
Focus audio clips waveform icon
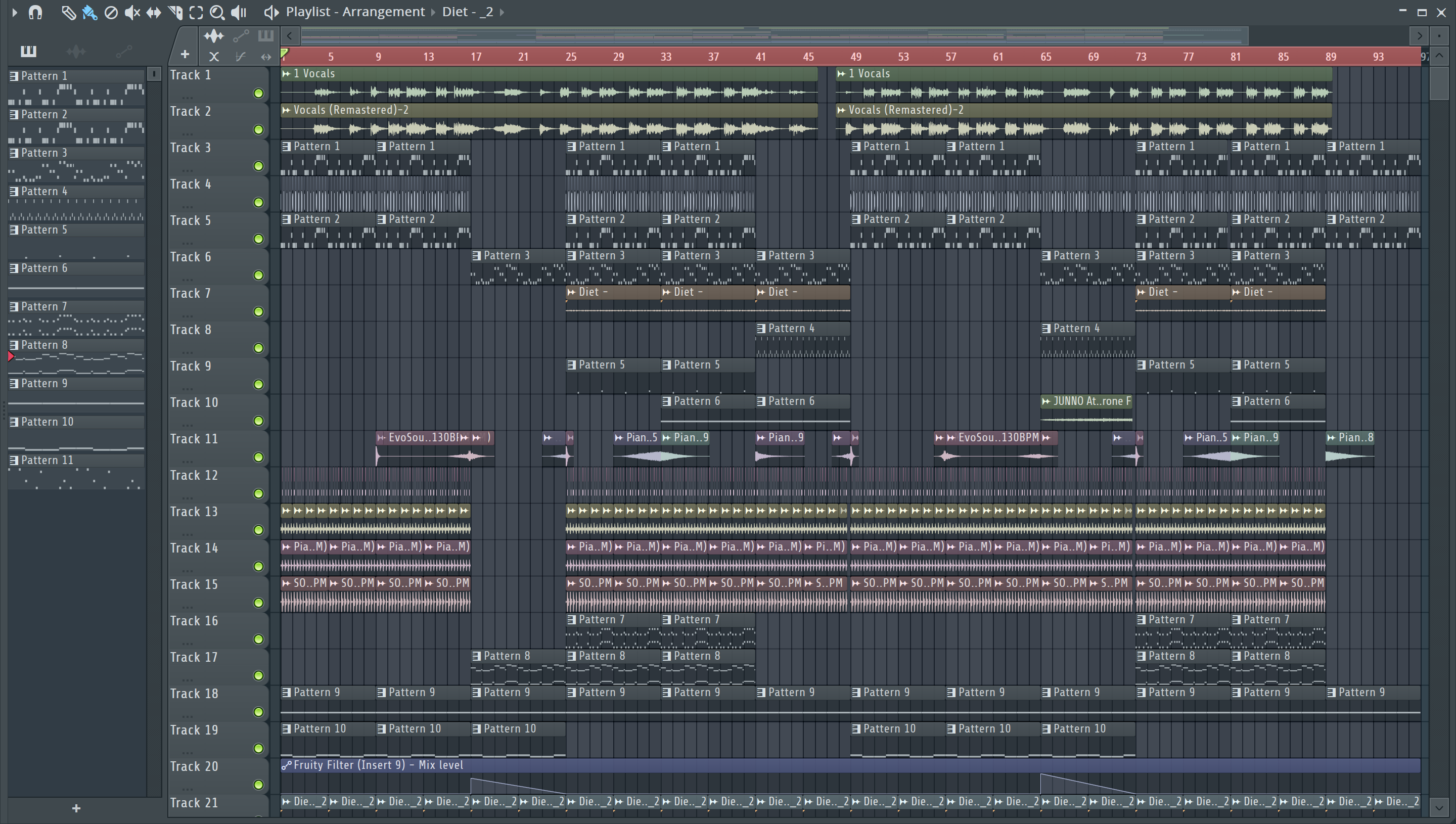click(x=214, y=36)
